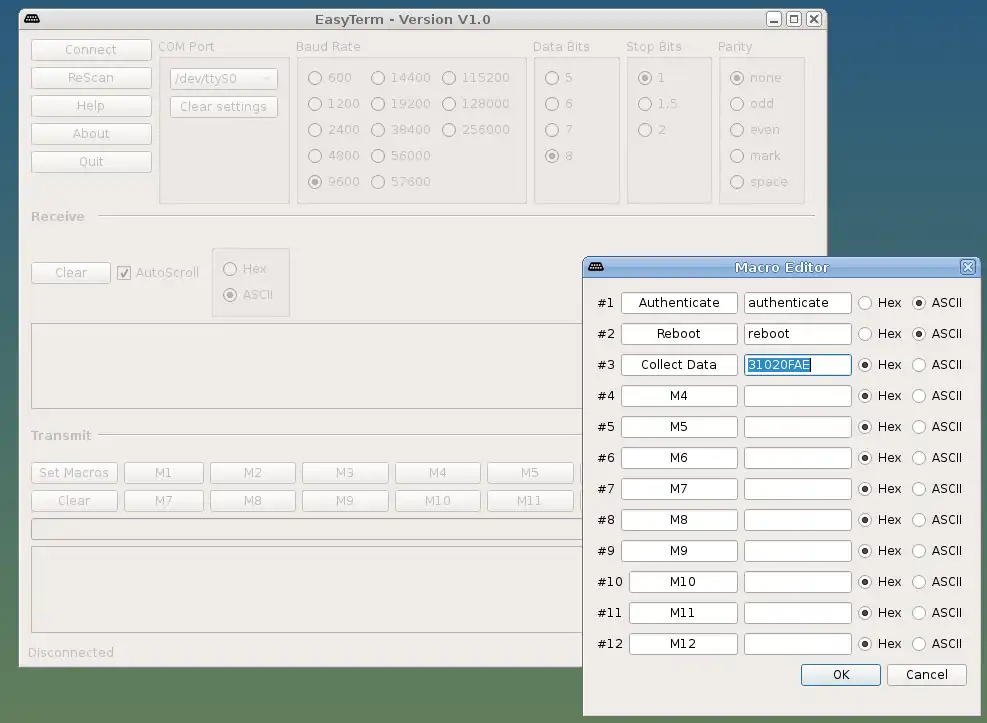987x723 pixels.
Task: Click the Collect Data macro name field
Action: tap(679, 365)
